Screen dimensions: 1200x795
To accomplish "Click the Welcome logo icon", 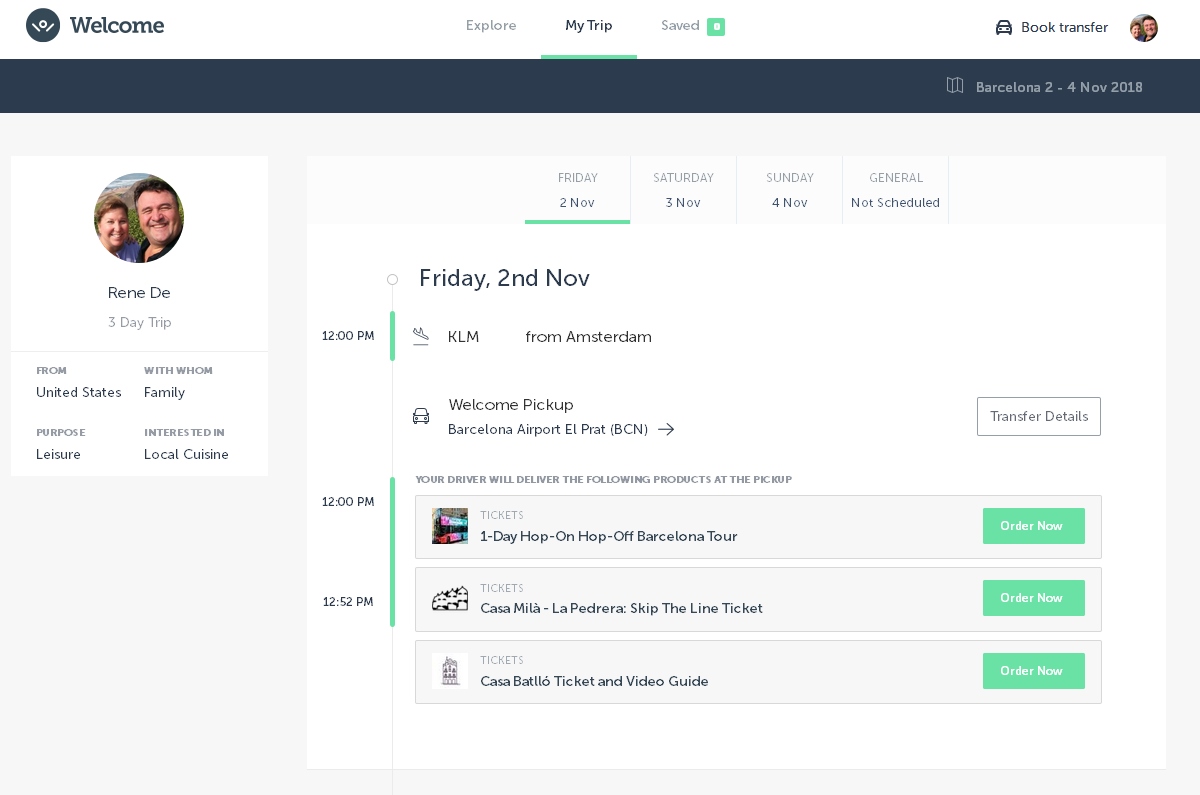I will [x=43, y=26].
